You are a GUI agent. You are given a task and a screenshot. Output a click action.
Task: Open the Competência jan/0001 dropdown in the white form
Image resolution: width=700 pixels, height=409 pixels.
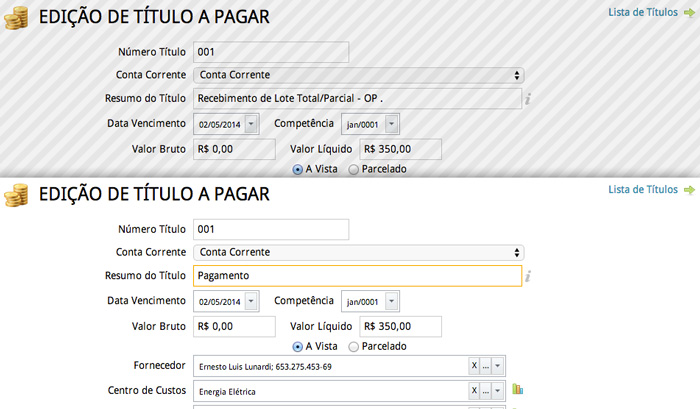391,301
